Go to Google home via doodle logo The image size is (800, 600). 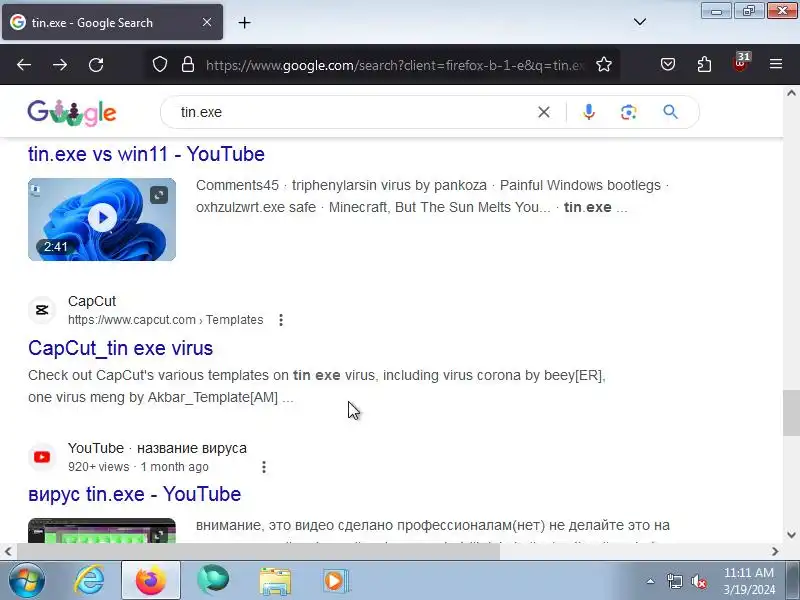click(x=72, y=112)
